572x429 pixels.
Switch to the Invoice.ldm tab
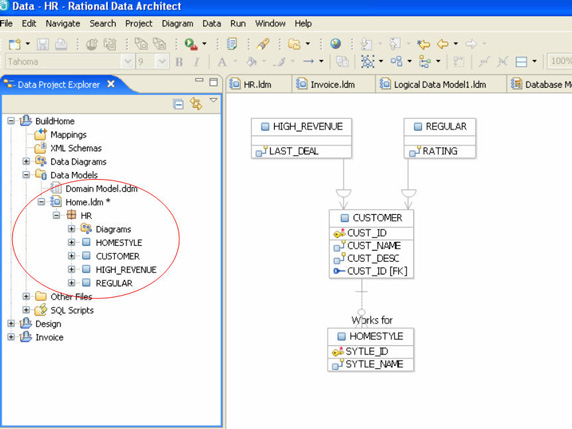[332, 85]
